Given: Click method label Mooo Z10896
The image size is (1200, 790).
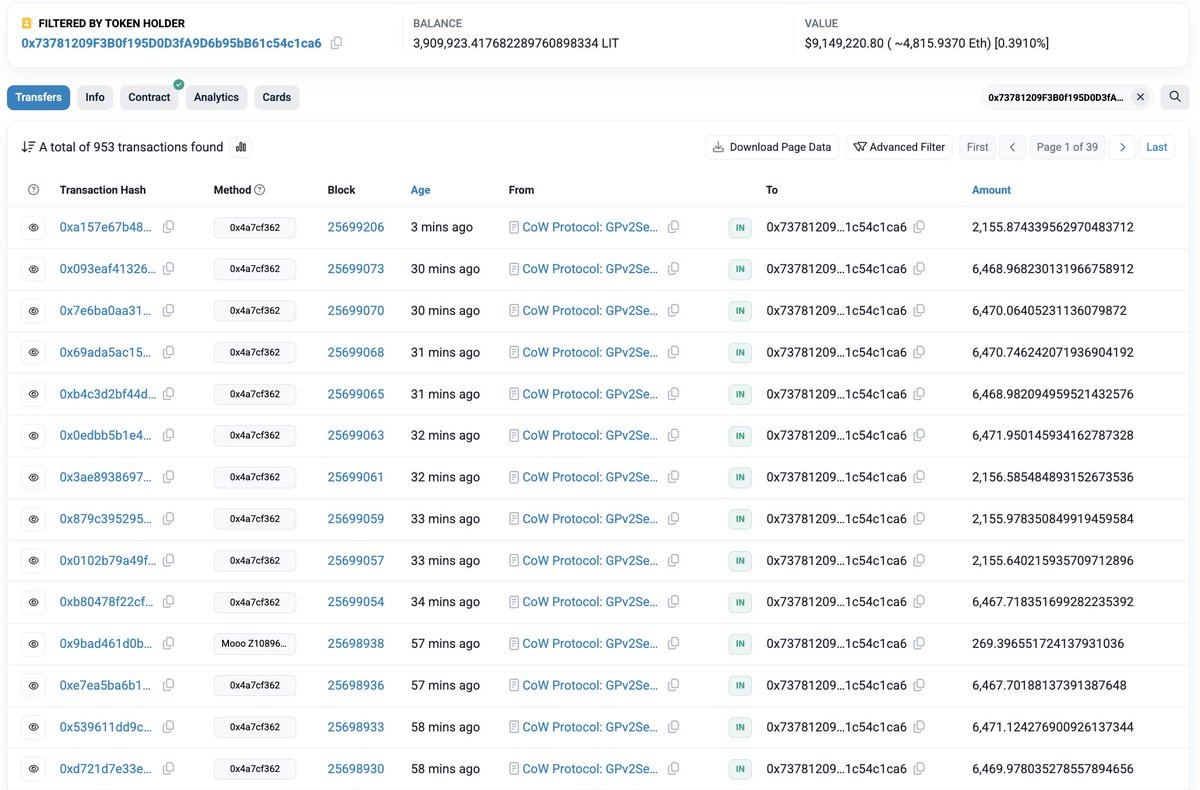Looking at the screenshot, I should click(x=255, y=644).
